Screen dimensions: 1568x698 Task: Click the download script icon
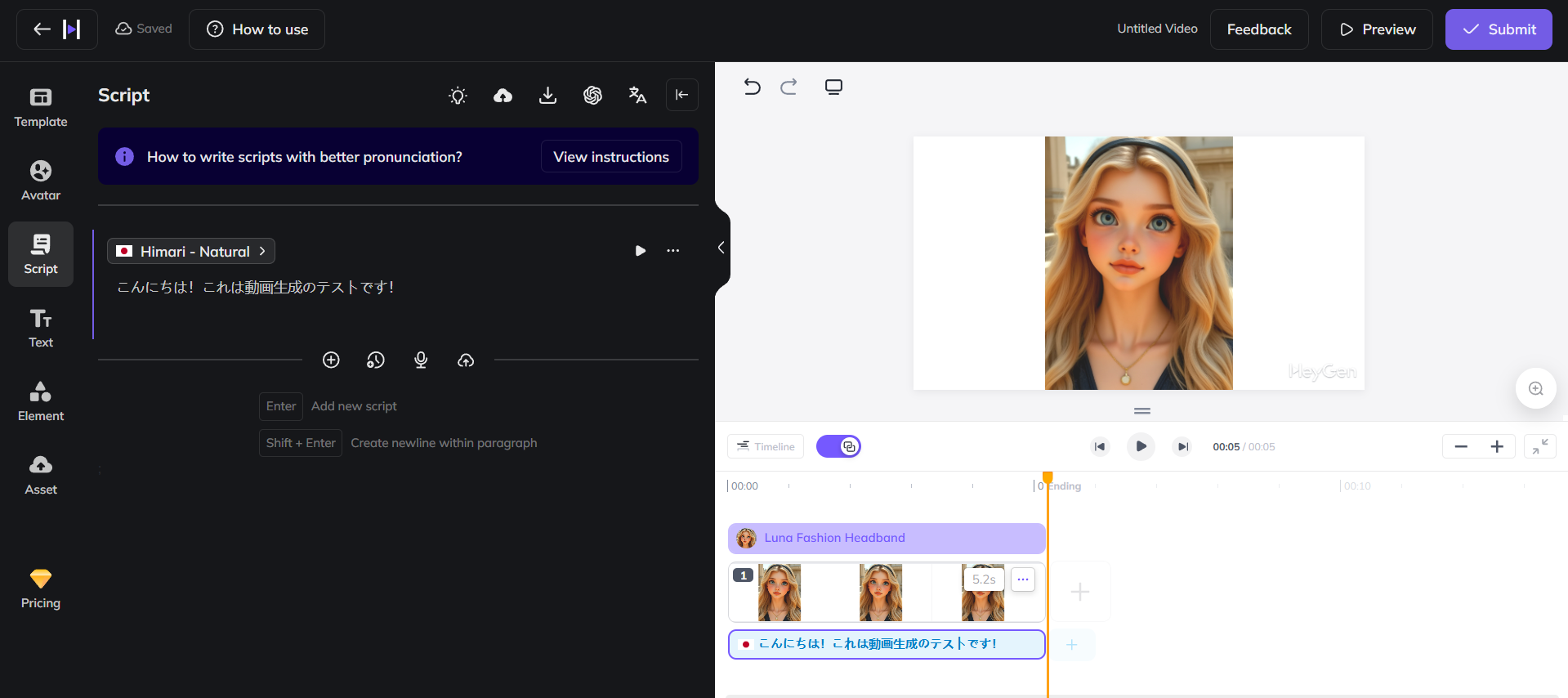point(548,96)
